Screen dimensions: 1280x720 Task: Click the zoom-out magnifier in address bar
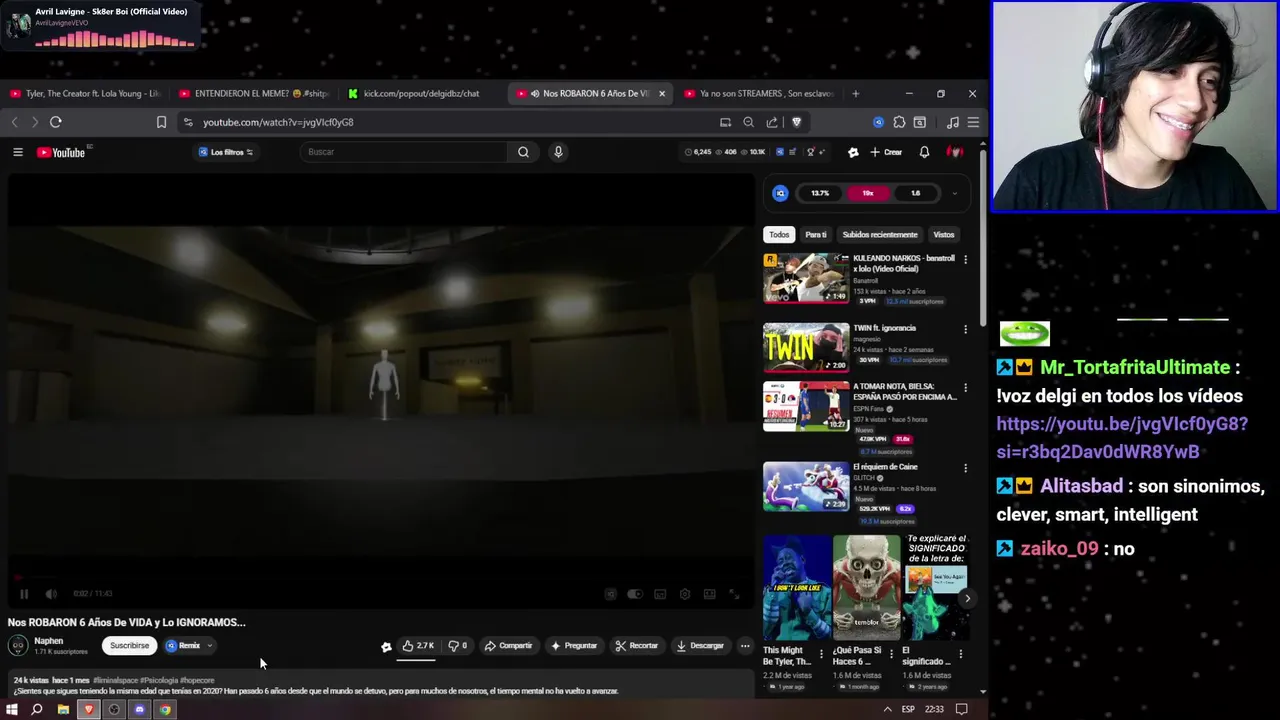point(748,122)
